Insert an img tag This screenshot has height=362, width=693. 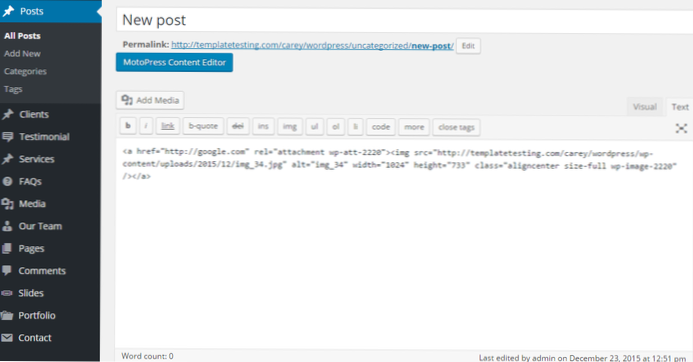(x=290, y=126)
